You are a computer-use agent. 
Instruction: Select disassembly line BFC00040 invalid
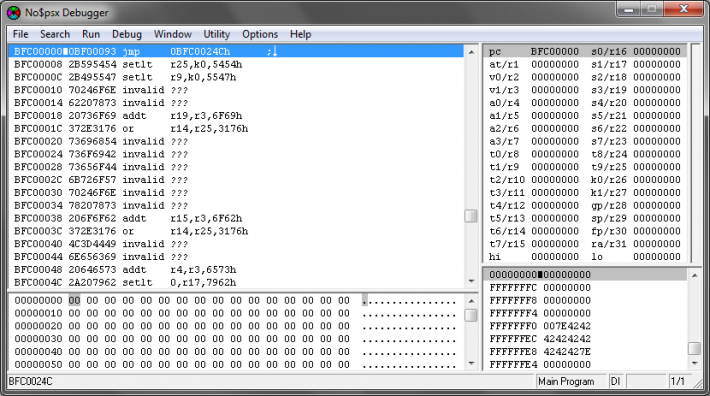236,244
